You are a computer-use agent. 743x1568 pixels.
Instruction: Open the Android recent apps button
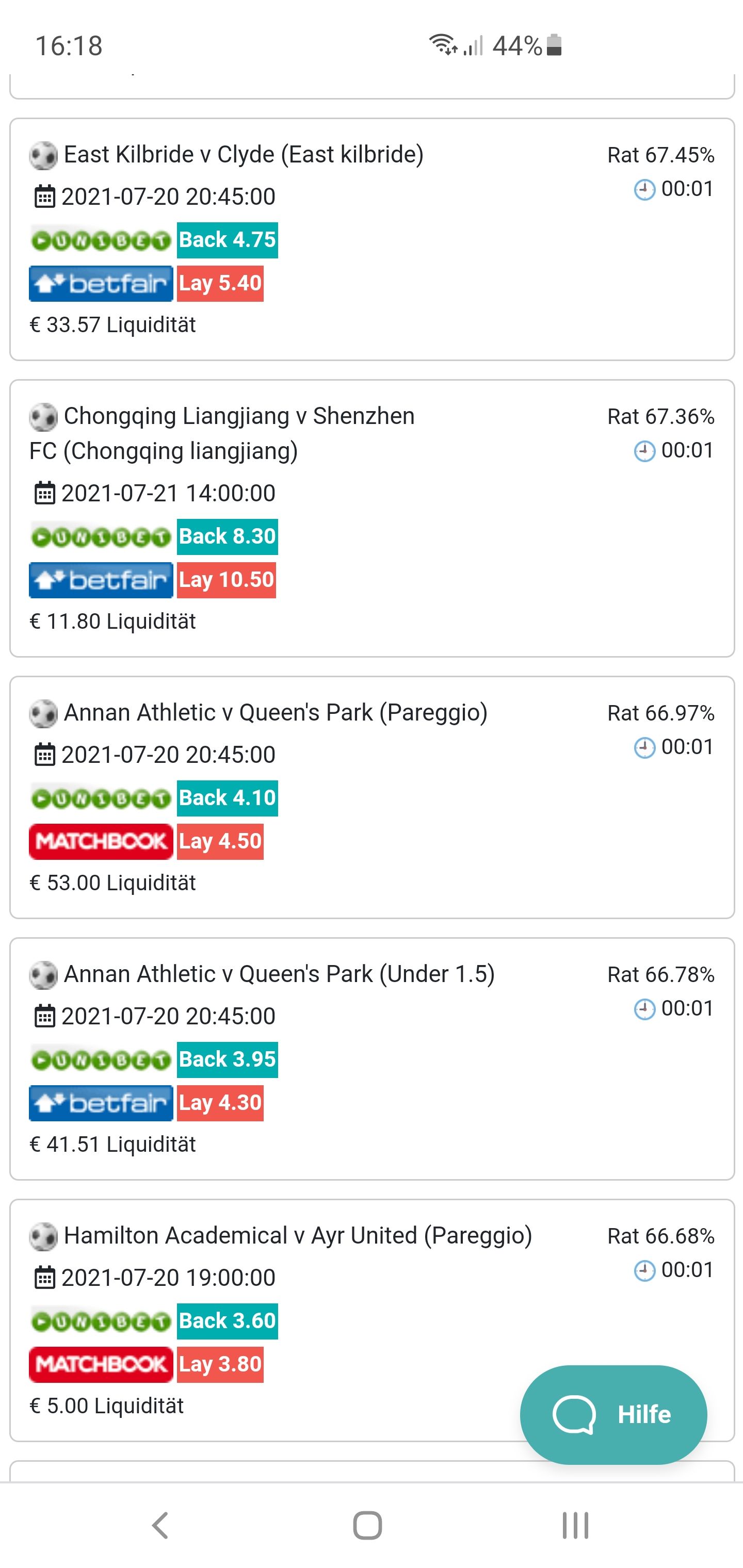tap(575, 1525)
